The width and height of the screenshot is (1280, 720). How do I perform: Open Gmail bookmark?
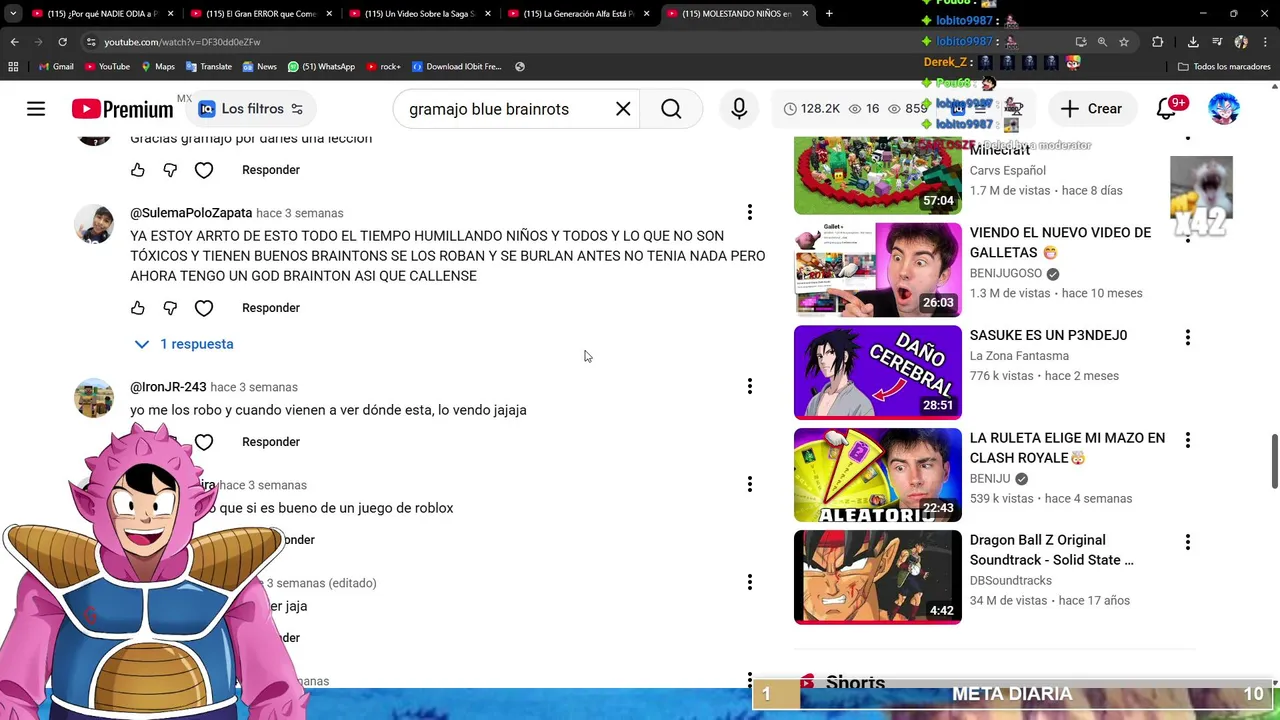coord(56,67)
